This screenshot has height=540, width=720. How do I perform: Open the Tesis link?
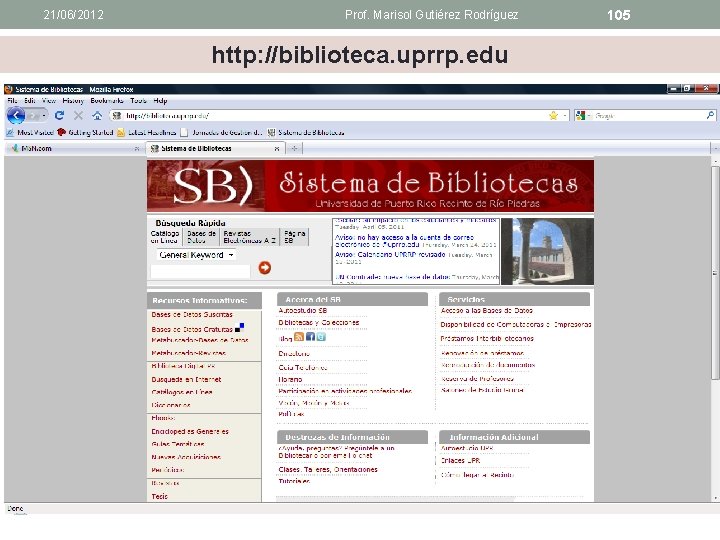click(x=159, y=496)
